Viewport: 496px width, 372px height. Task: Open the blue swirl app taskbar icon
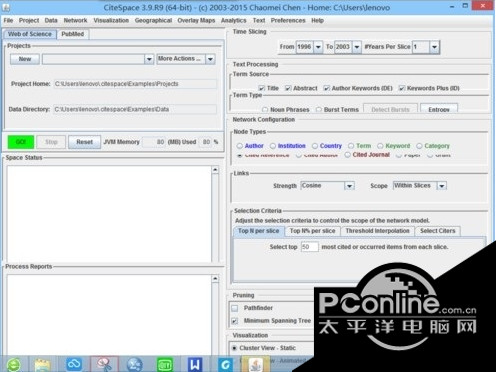coord(226,365)
